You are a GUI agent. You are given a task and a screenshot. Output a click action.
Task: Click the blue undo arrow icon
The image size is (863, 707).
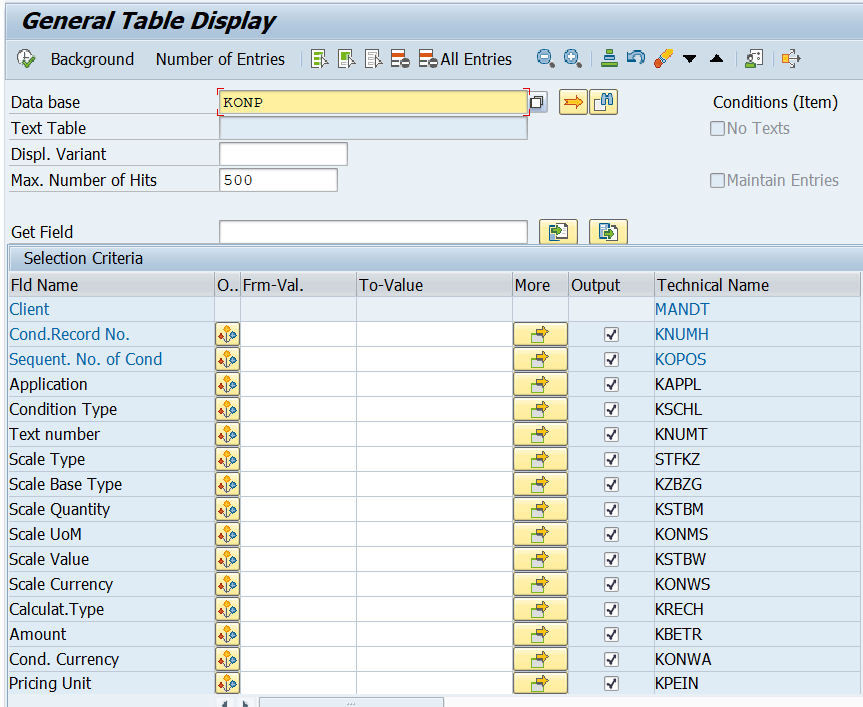[x=636, y=58]
